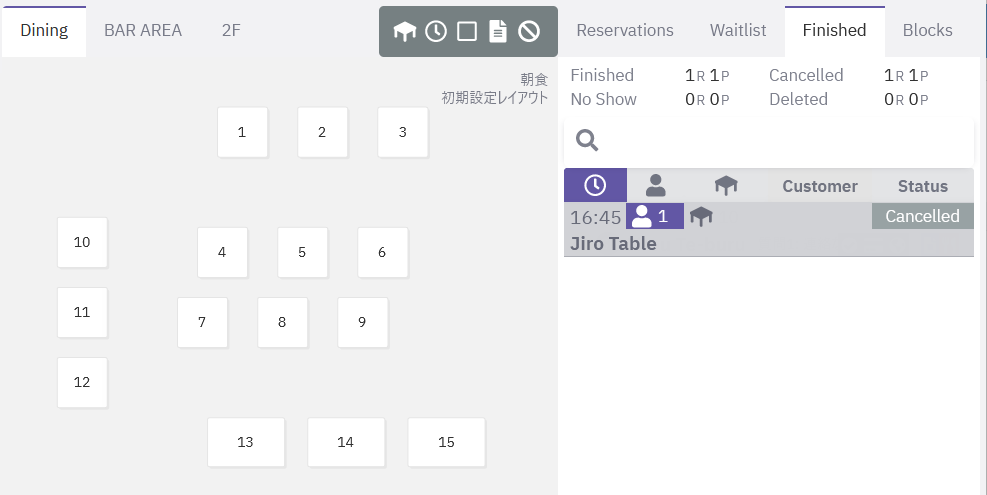Click the magnifier search icon
Screen dimensions: 987x495
point(587,140)
